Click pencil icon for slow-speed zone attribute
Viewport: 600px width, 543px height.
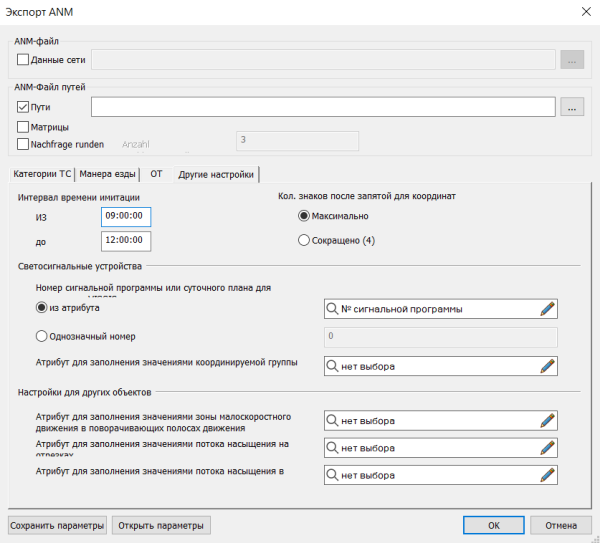(x=546, y=421)
